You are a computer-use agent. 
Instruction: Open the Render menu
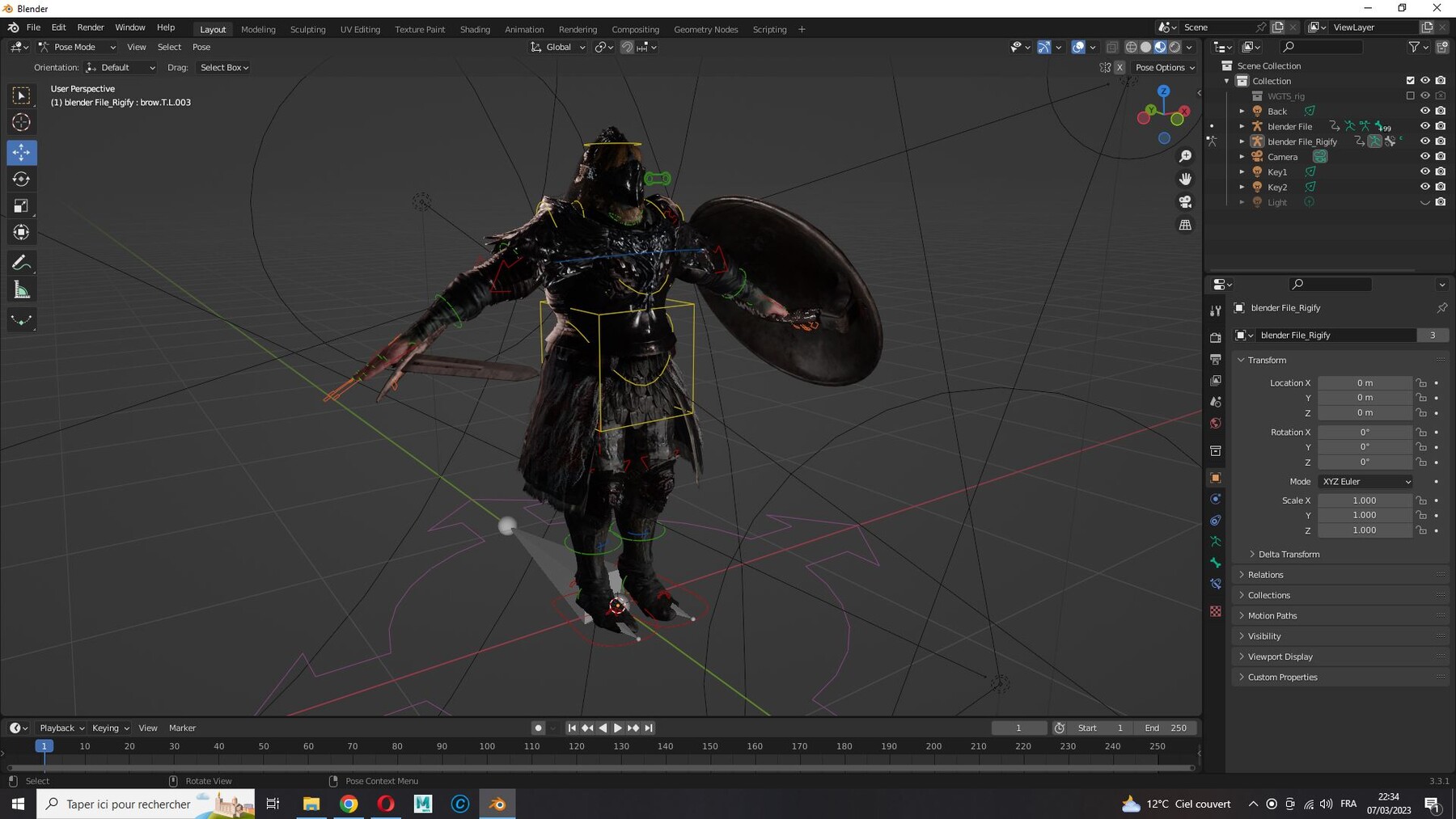click(x=91, y=27)
